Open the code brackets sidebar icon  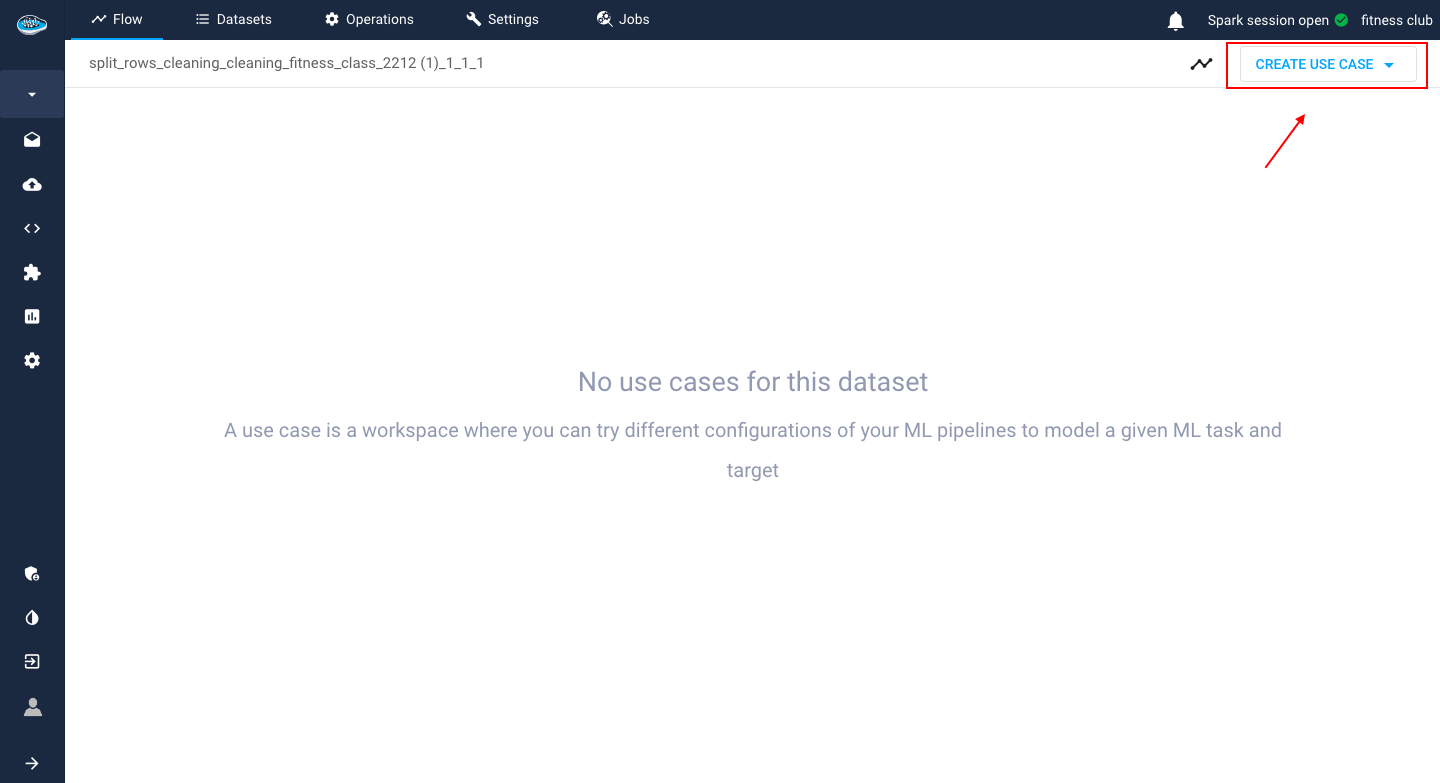32,228
